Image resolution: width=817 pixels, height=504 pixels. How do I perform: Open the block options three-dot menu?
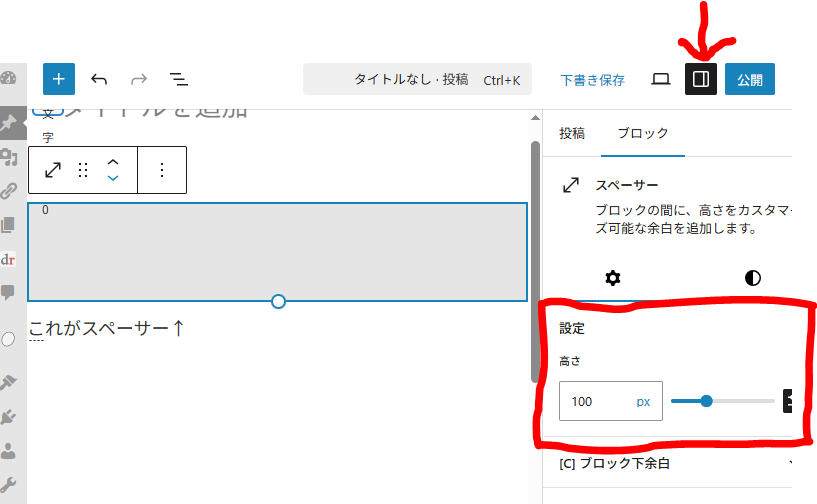tap(162, 170)
